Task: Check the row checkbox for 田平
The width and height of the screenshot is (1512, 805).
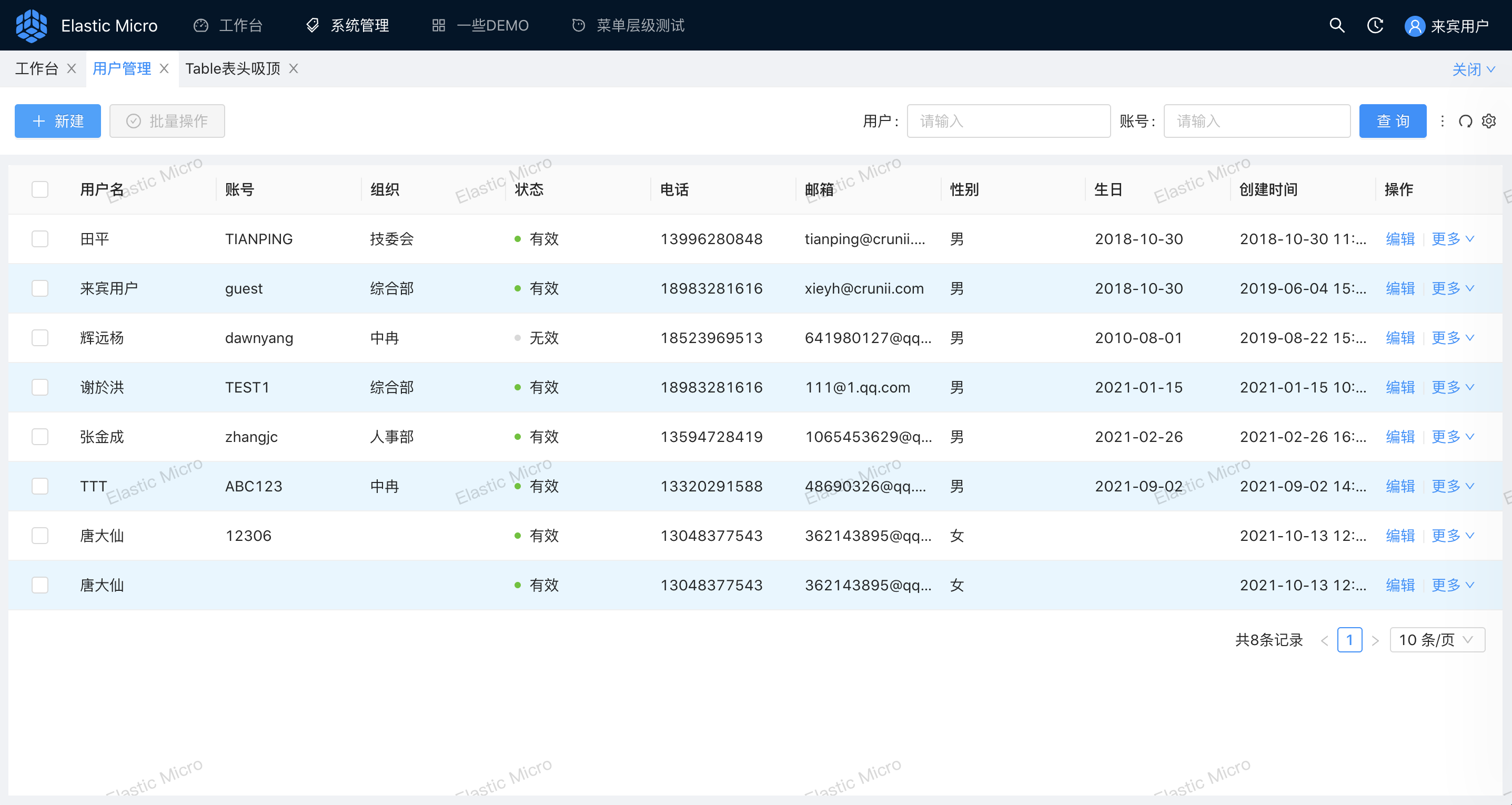Action: pos(40,239)
